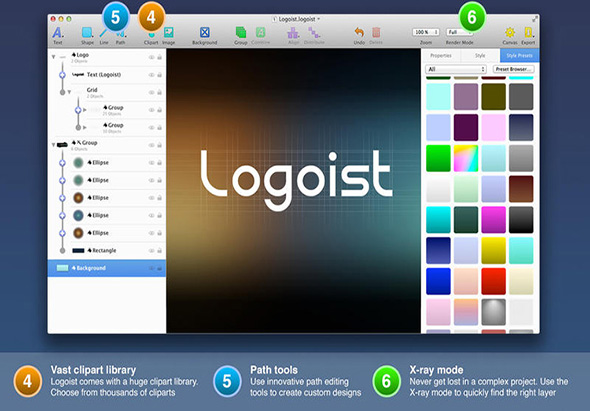Open the All presets filter dropdown

pos(456,69)
